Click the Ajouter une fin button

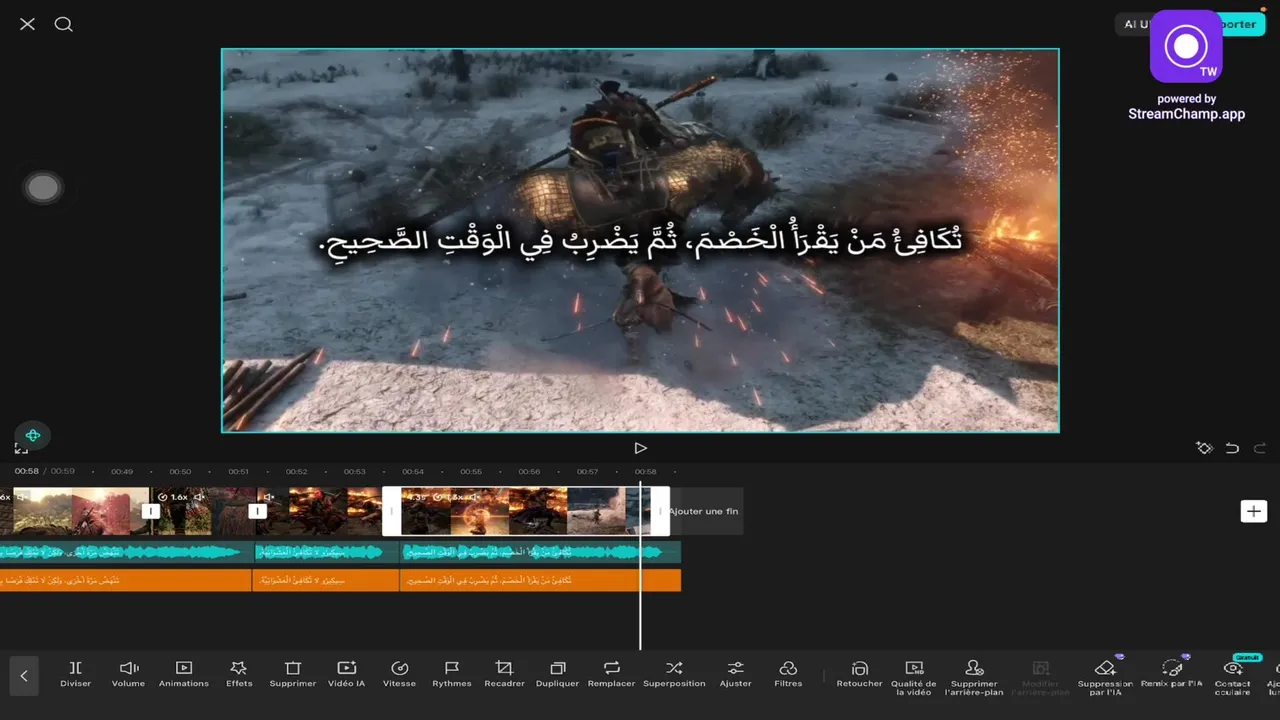704,511
